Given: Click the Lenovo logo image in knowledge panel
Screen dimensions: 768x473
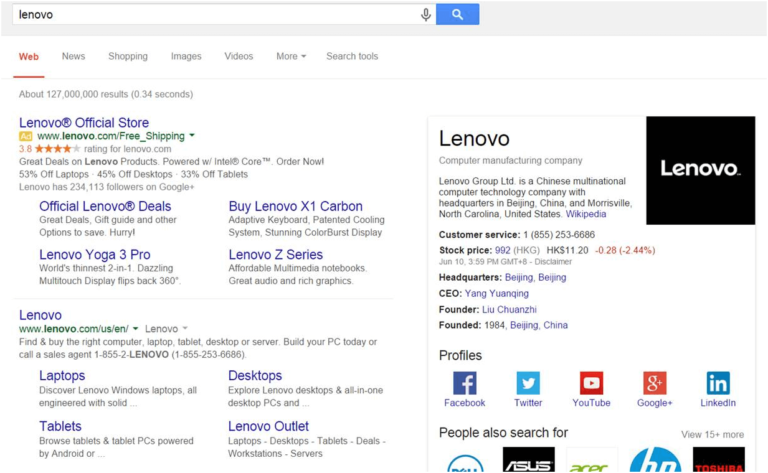Looking at the screenshot, I should 700,170.
